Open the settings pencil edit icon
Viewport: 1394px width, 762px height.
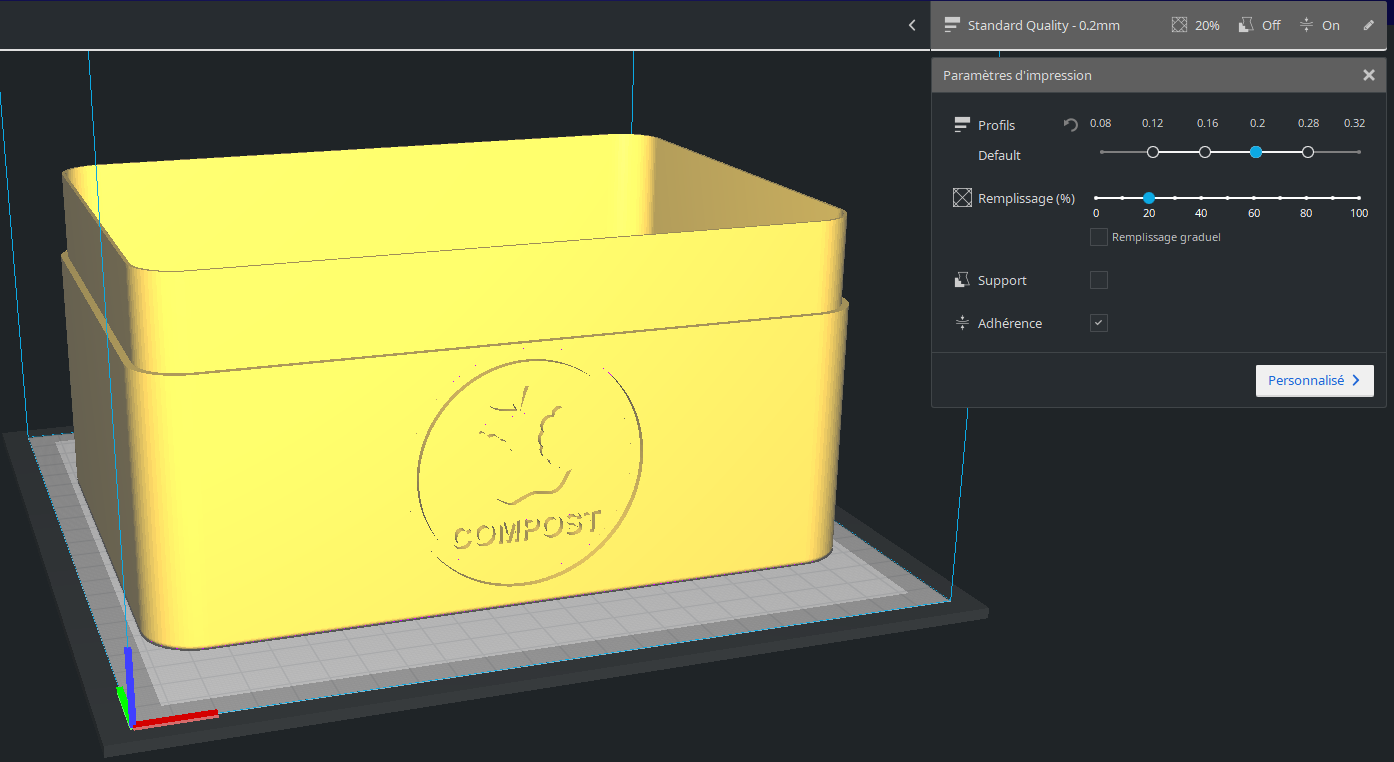(x=1368, y=25)
